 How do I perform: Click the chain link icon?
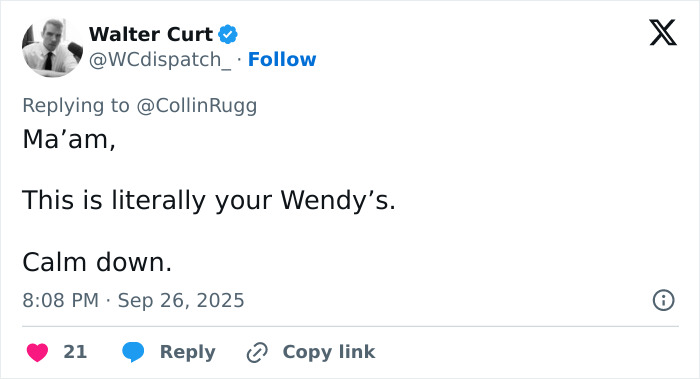[257, 352]
